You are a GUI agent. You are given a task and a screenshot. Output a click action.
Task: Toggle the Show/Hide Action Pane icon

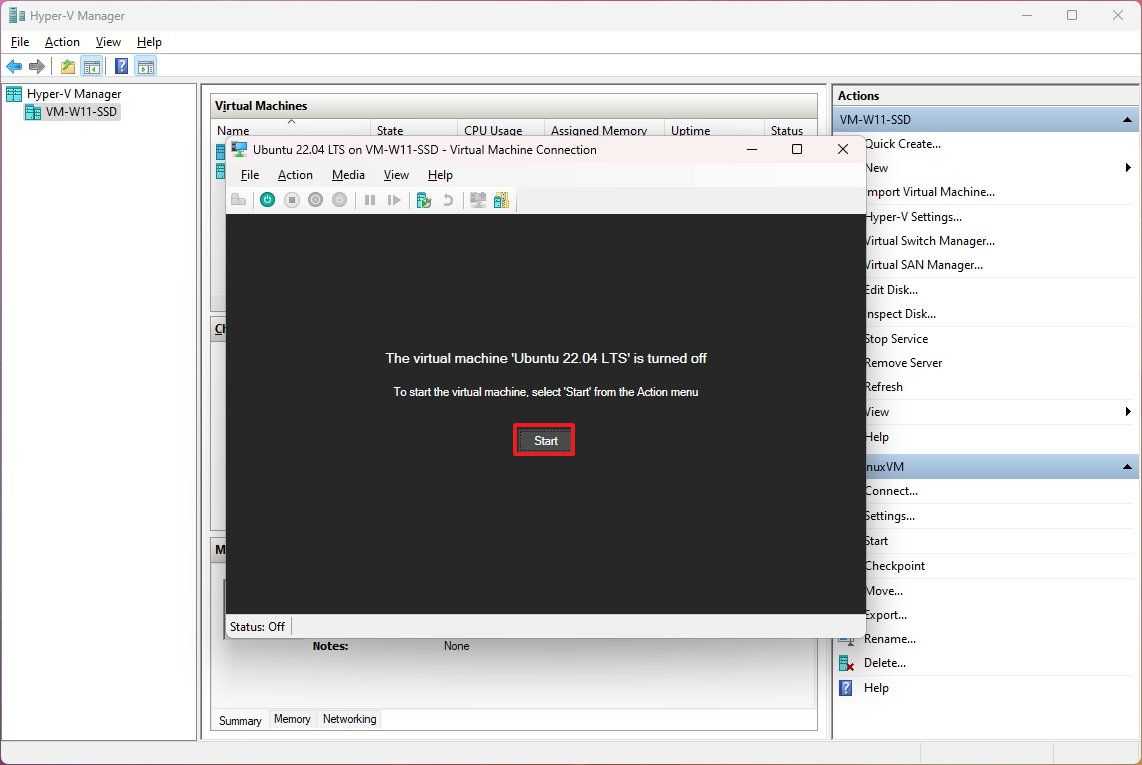click(x=146, y=67)
